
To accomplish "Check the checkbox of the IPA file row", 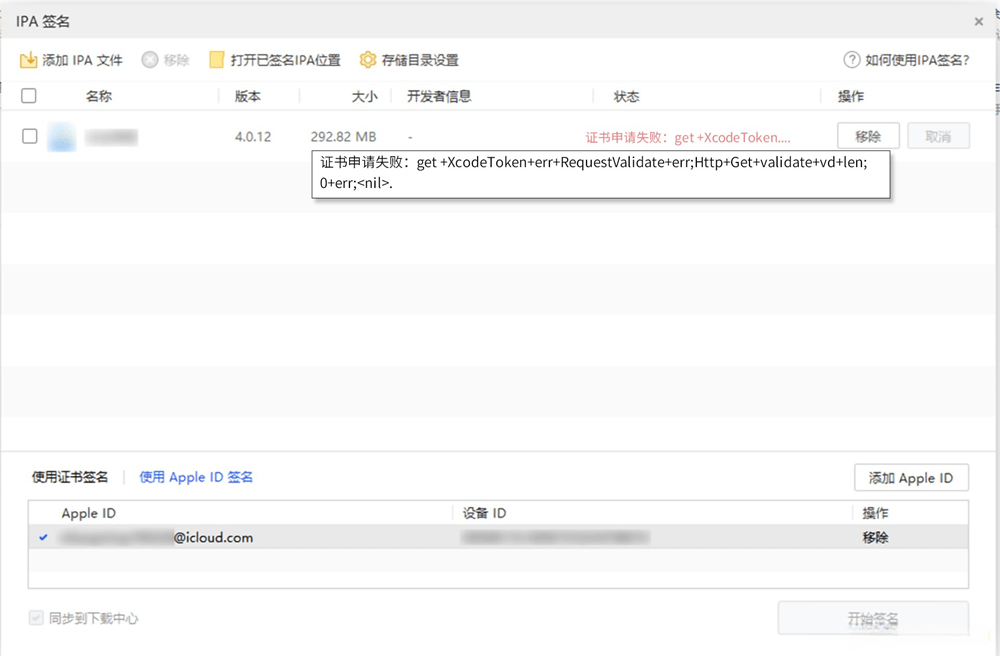I will coord(29,136).
